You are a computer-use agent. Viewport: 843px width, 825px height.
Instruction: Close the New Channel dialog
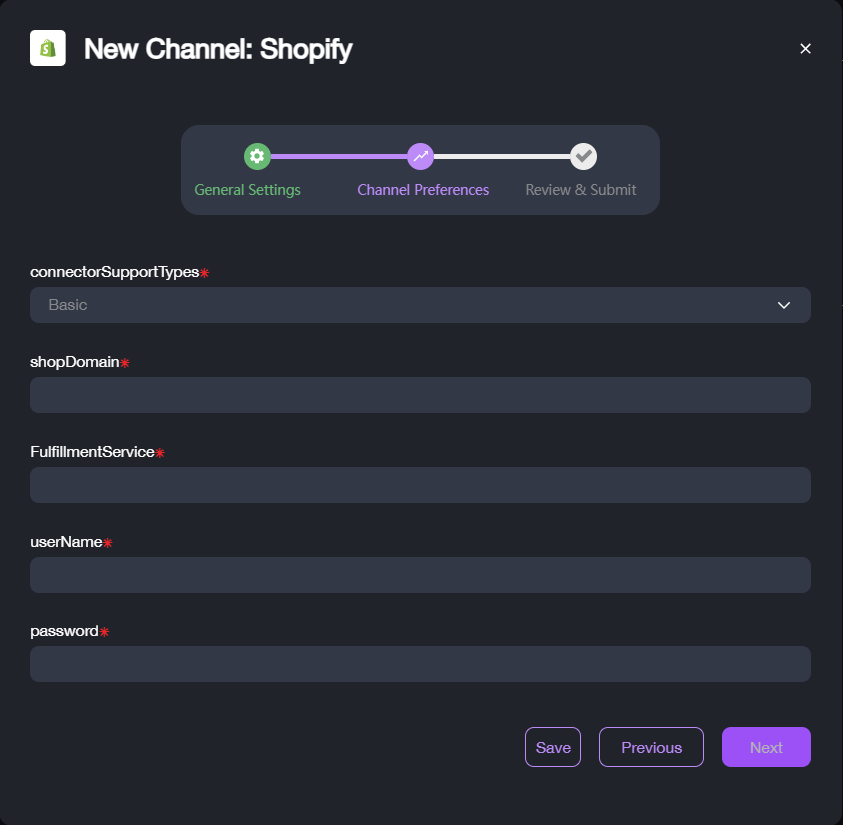805,49
